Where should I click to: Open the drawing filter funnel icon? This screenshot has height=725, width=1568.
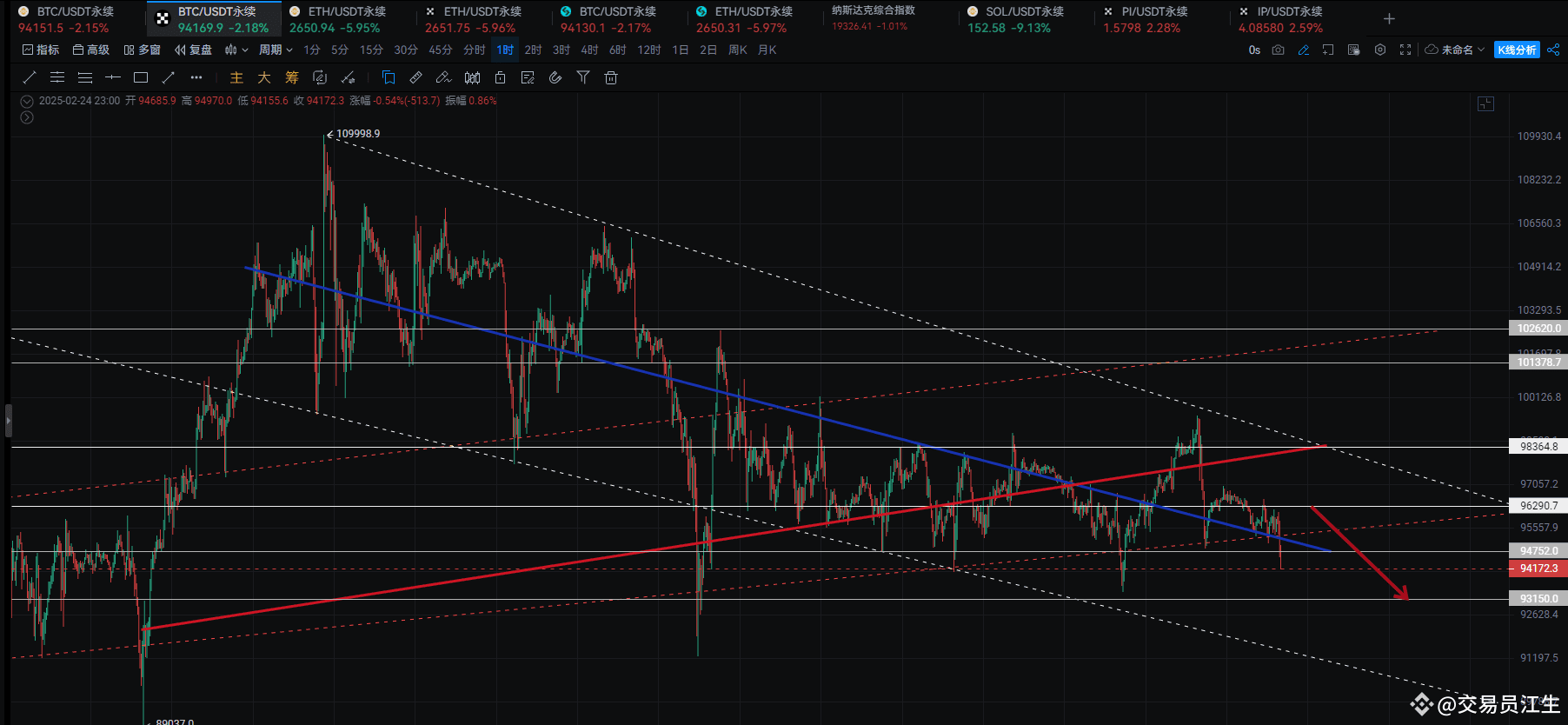click(583, 77)
